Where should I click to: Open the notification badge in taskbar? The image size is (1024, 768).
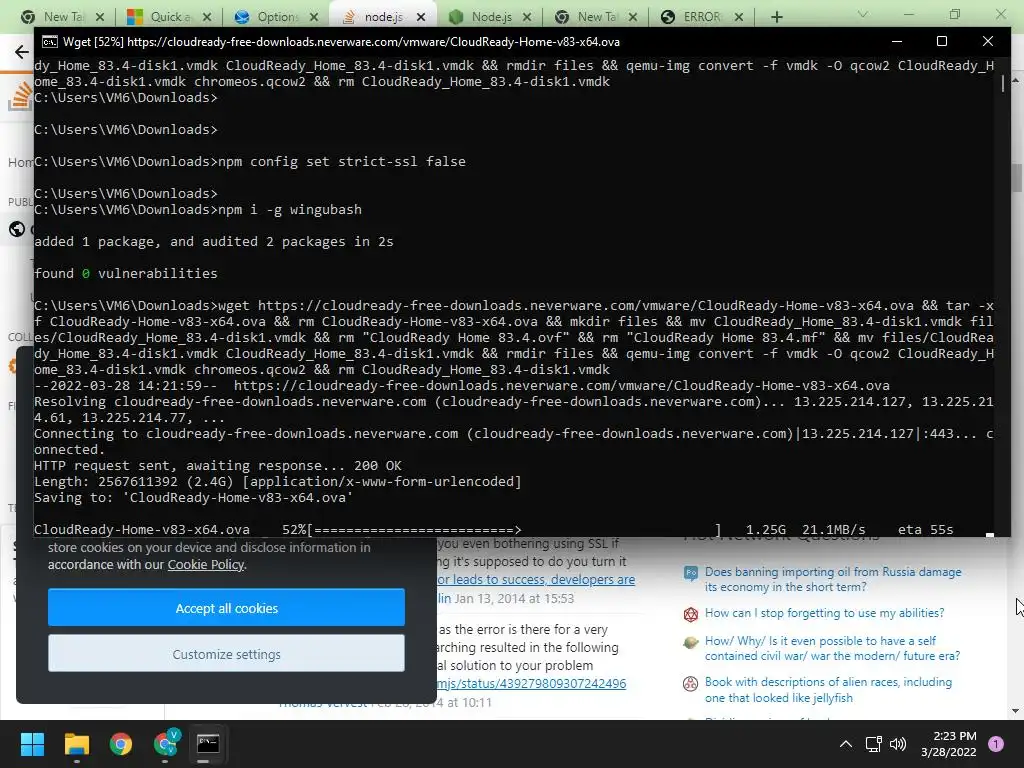coord(996,743)
